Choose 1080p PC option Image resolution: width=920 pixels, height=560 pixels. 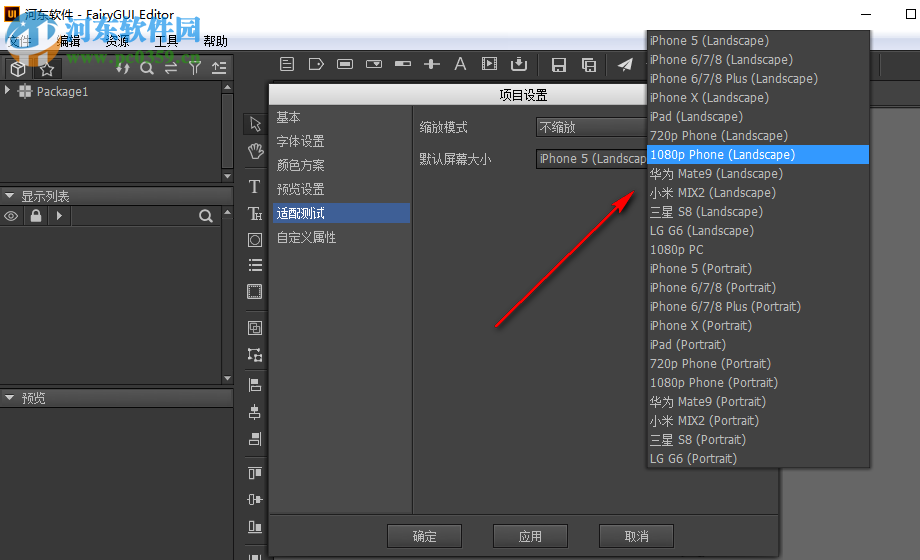tap(757, 249)
